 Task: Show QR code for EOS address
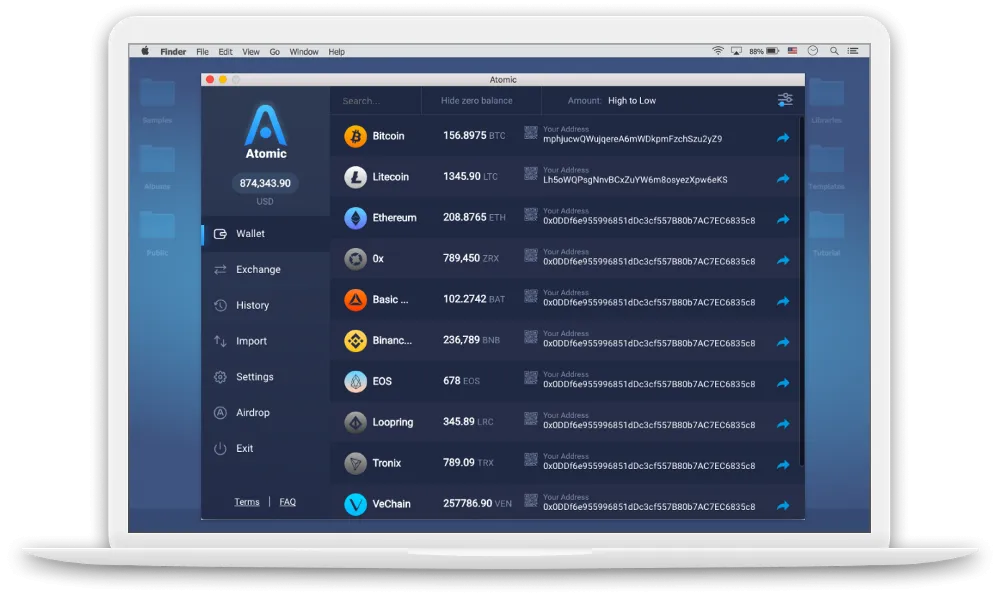531,378
